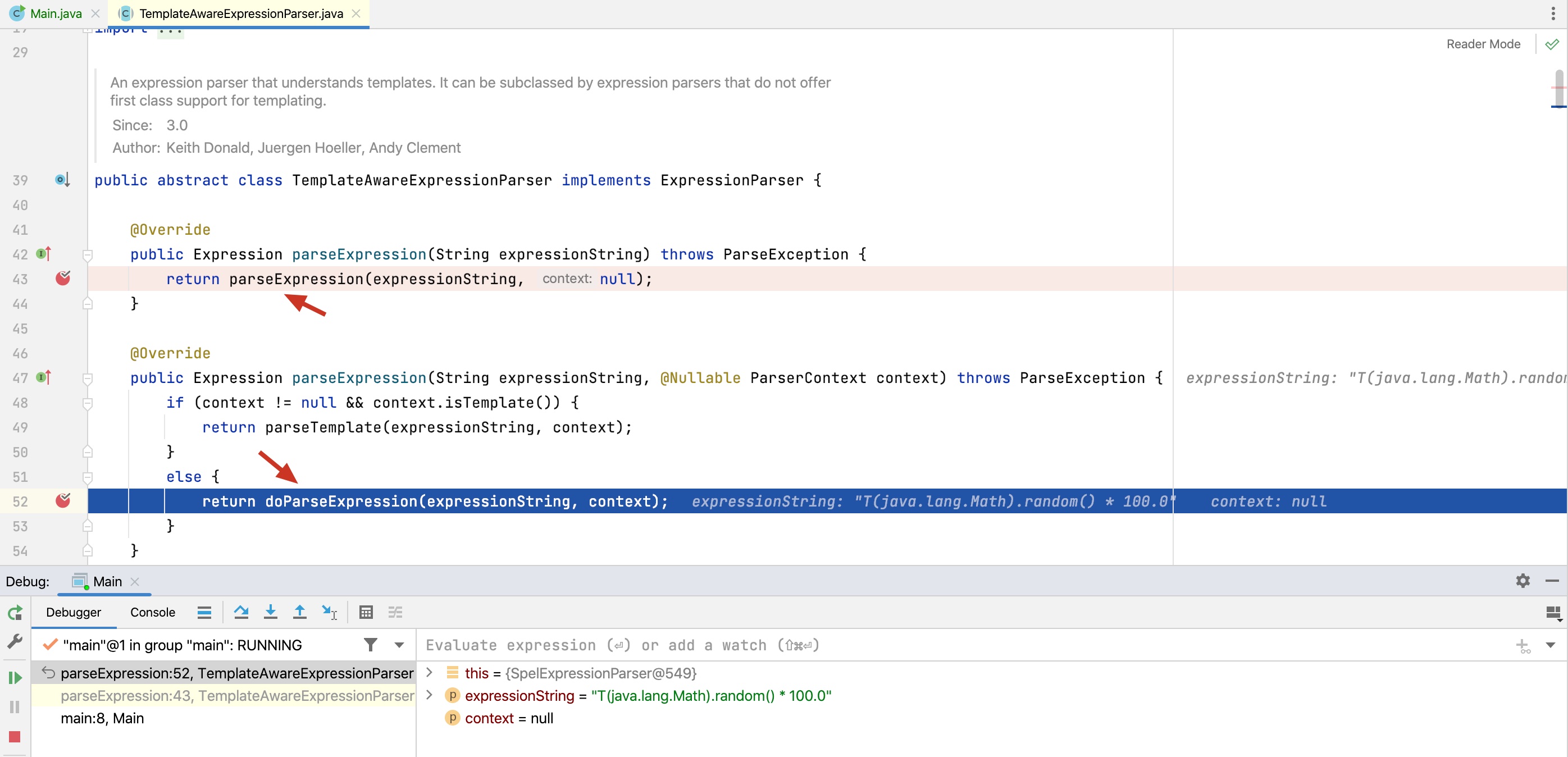
Task: Expand the 'this' variable node
Action: (430, 672)
